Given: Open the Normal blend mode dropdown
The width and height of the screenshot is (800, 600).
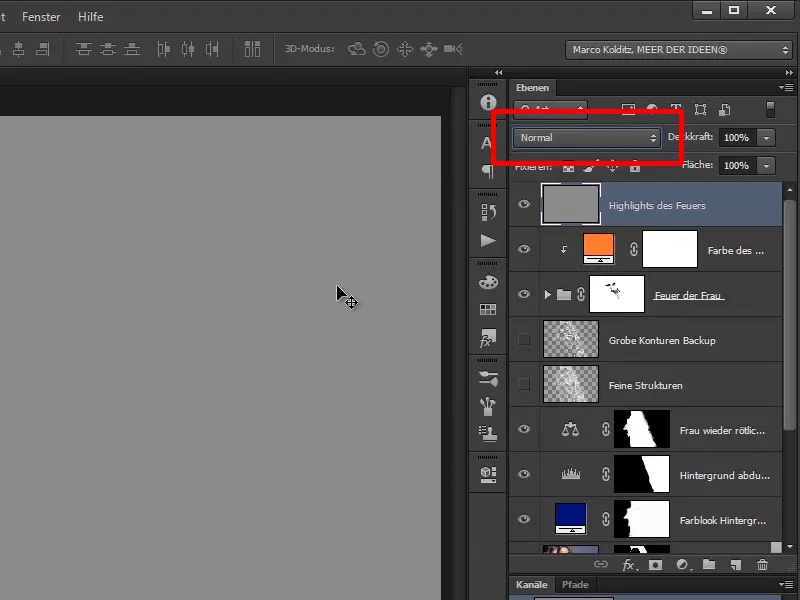Looking at the screenshot, I should tap(587, 138).
